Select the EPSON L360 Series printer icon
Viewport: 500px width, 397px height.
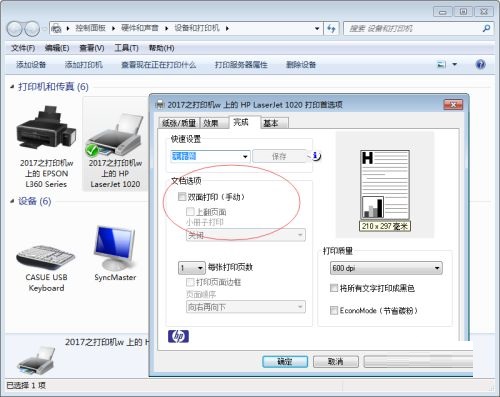tap(46, 128)
